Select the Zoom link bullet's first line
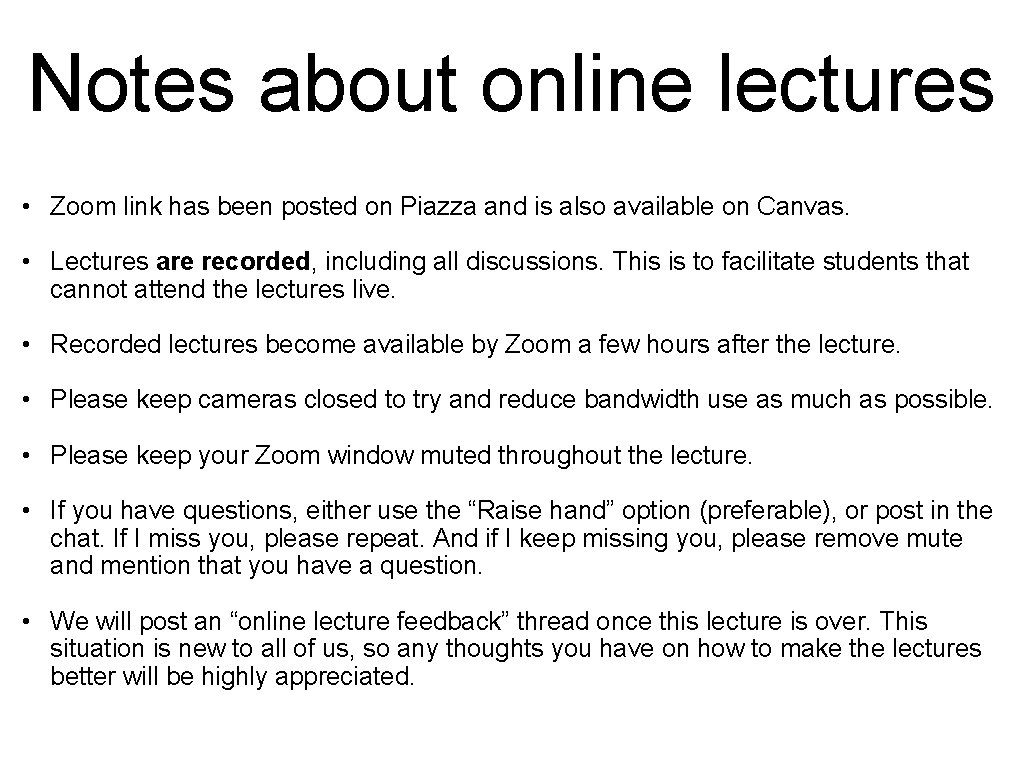The height and width of the screenshot is (768, 1024). (449, 206)
